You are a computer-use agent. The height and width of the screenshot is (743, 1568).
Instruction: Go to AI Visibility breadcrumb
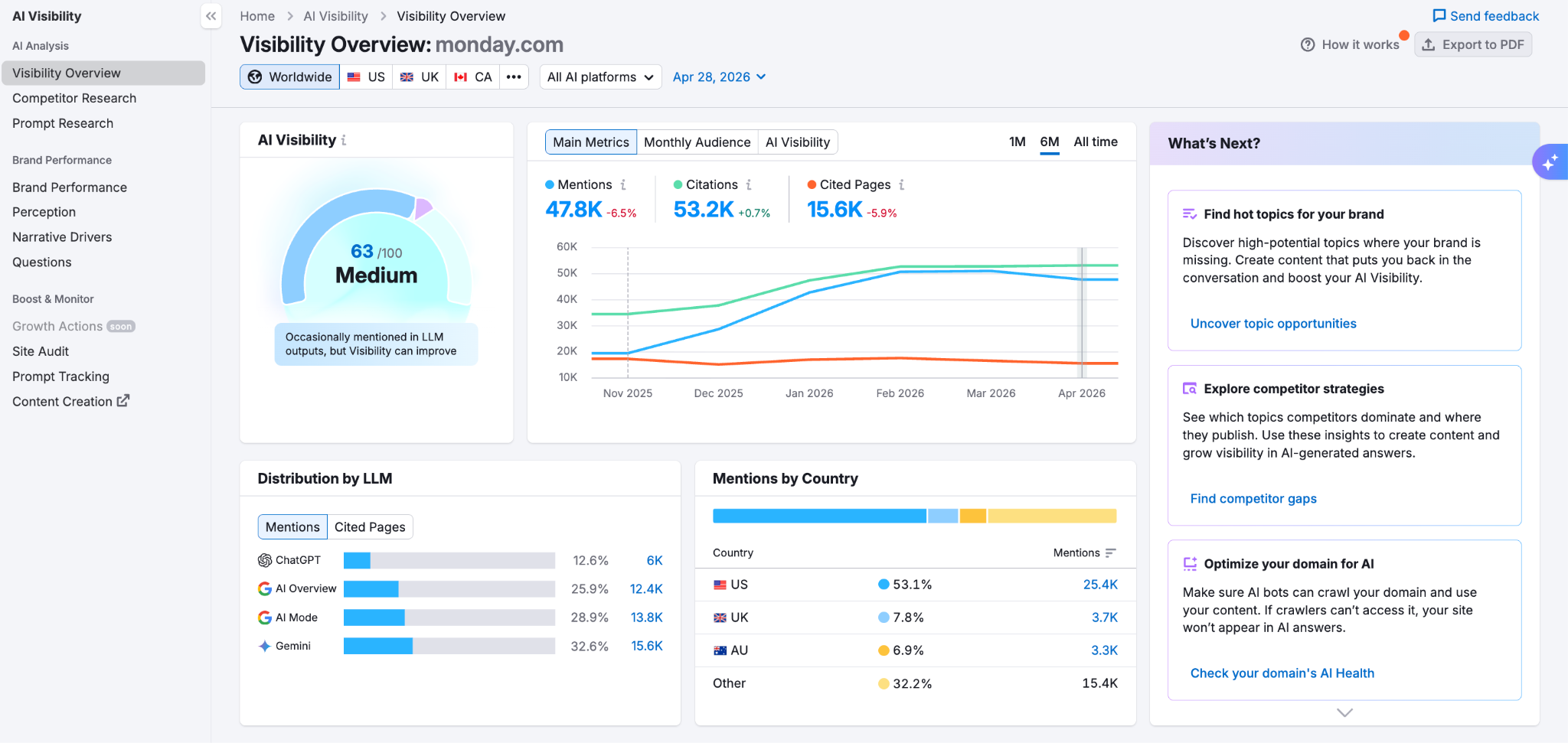click(335, 16)
